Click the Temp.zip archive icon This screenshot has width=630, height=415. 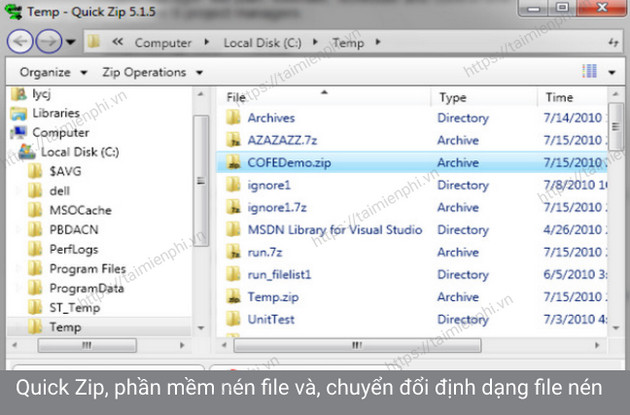(232, 297)
